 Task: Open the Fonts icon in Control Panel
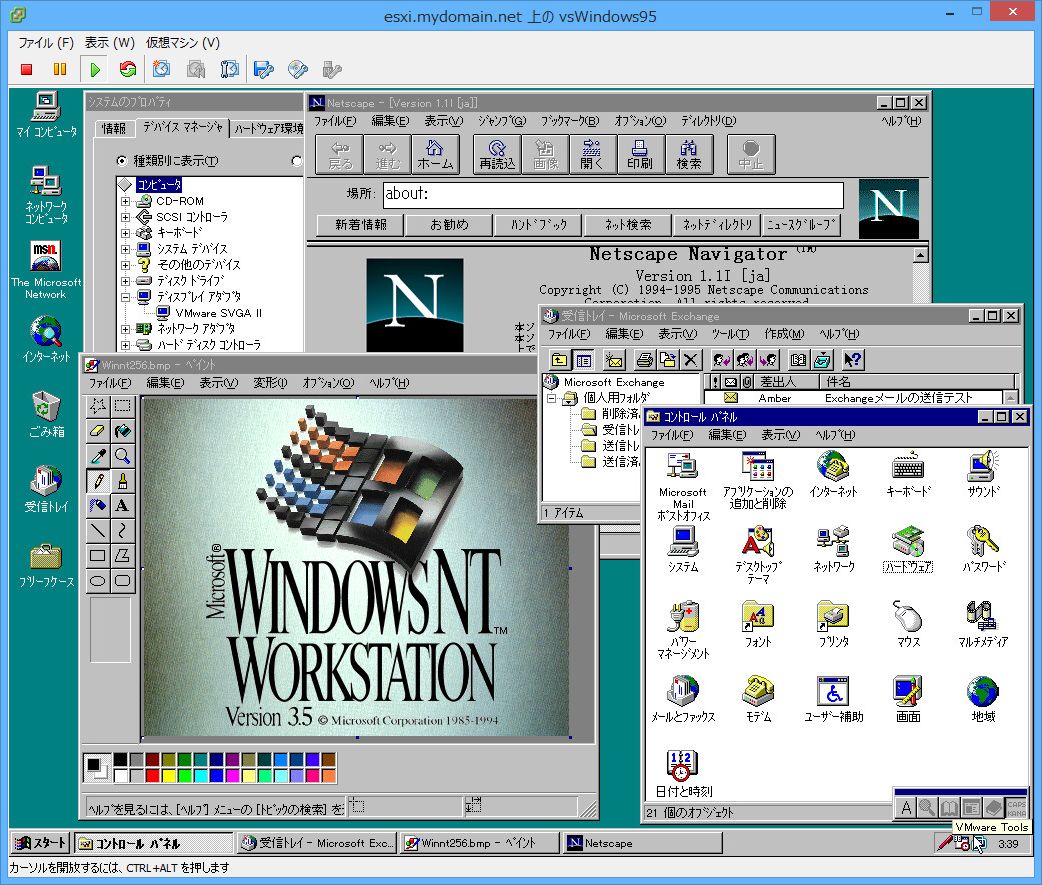click(x=758, y=624)
